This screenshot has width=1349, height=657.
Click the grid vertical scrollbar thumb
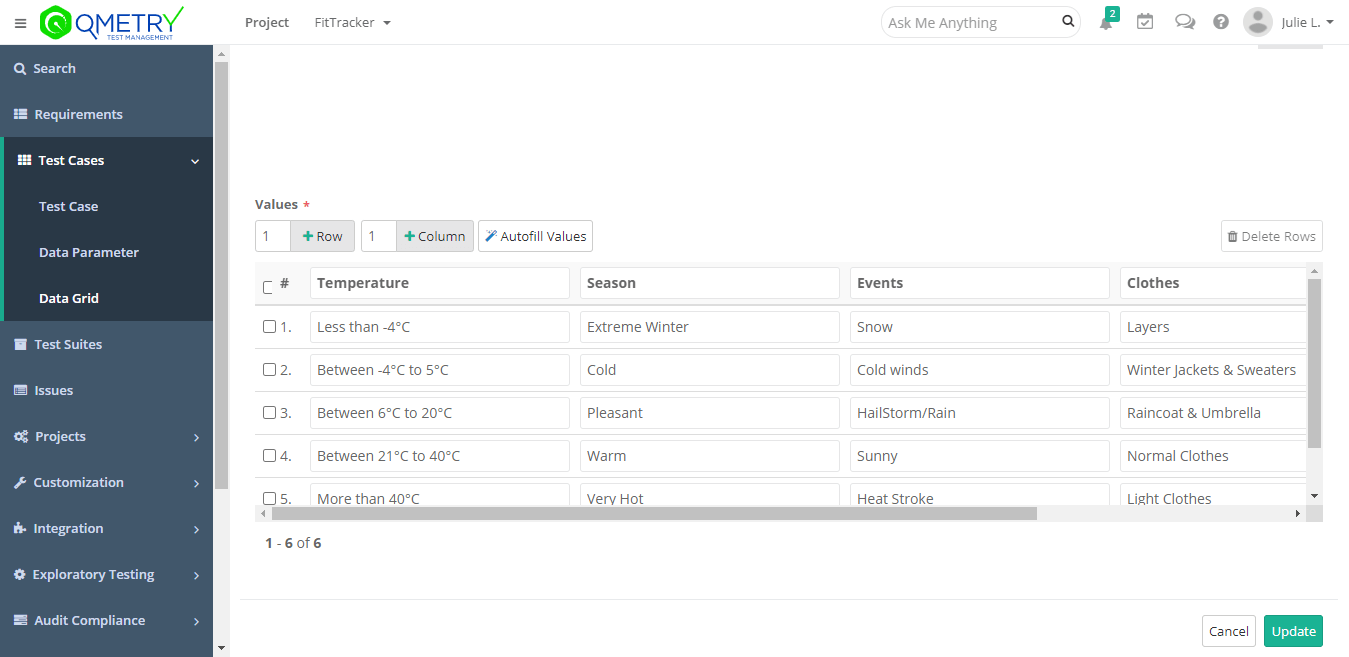[1314, 363]
